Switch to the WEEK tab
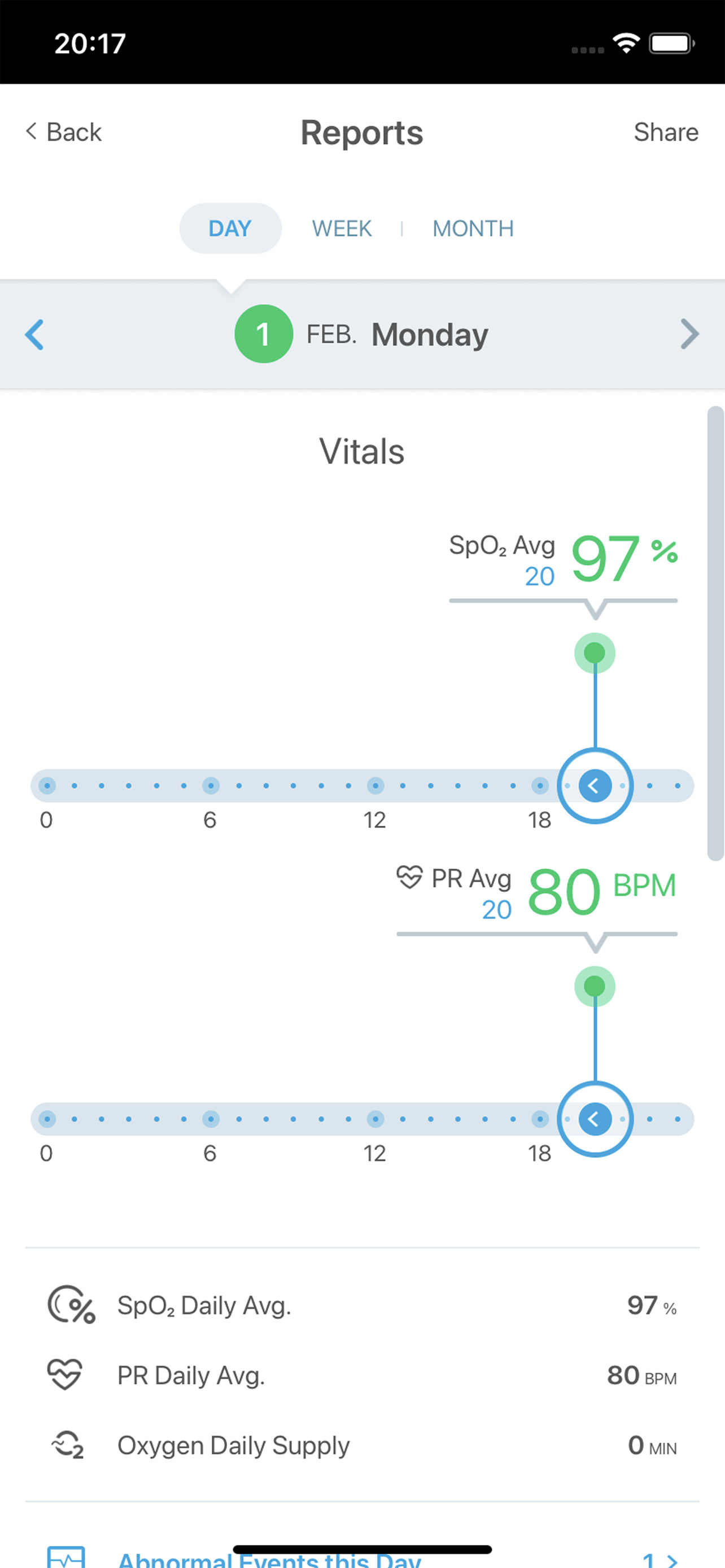 point(342,228)
